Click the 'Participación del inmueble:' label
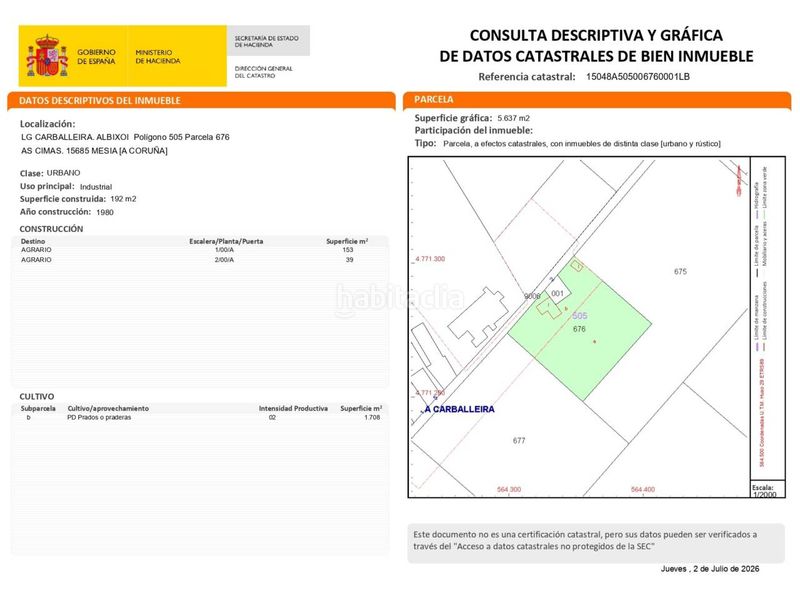 [x=473, y=131]
